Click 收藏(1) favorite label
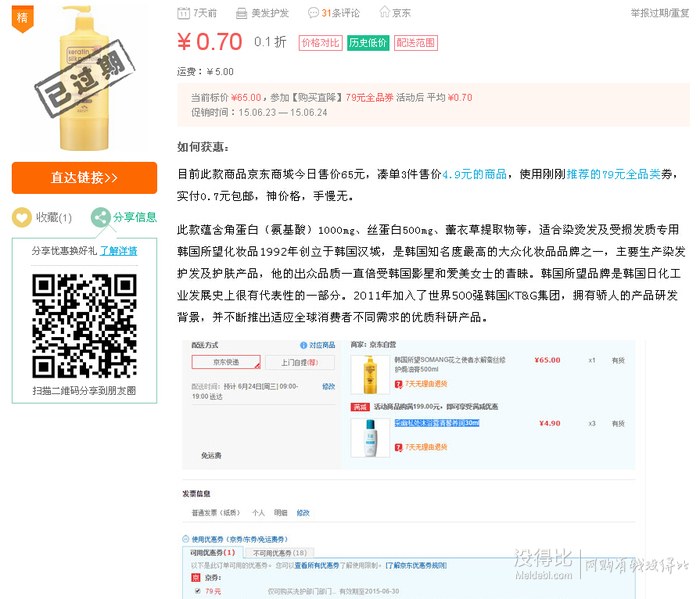The width and height of the screenshot is (700, 599). click(54, 217)
